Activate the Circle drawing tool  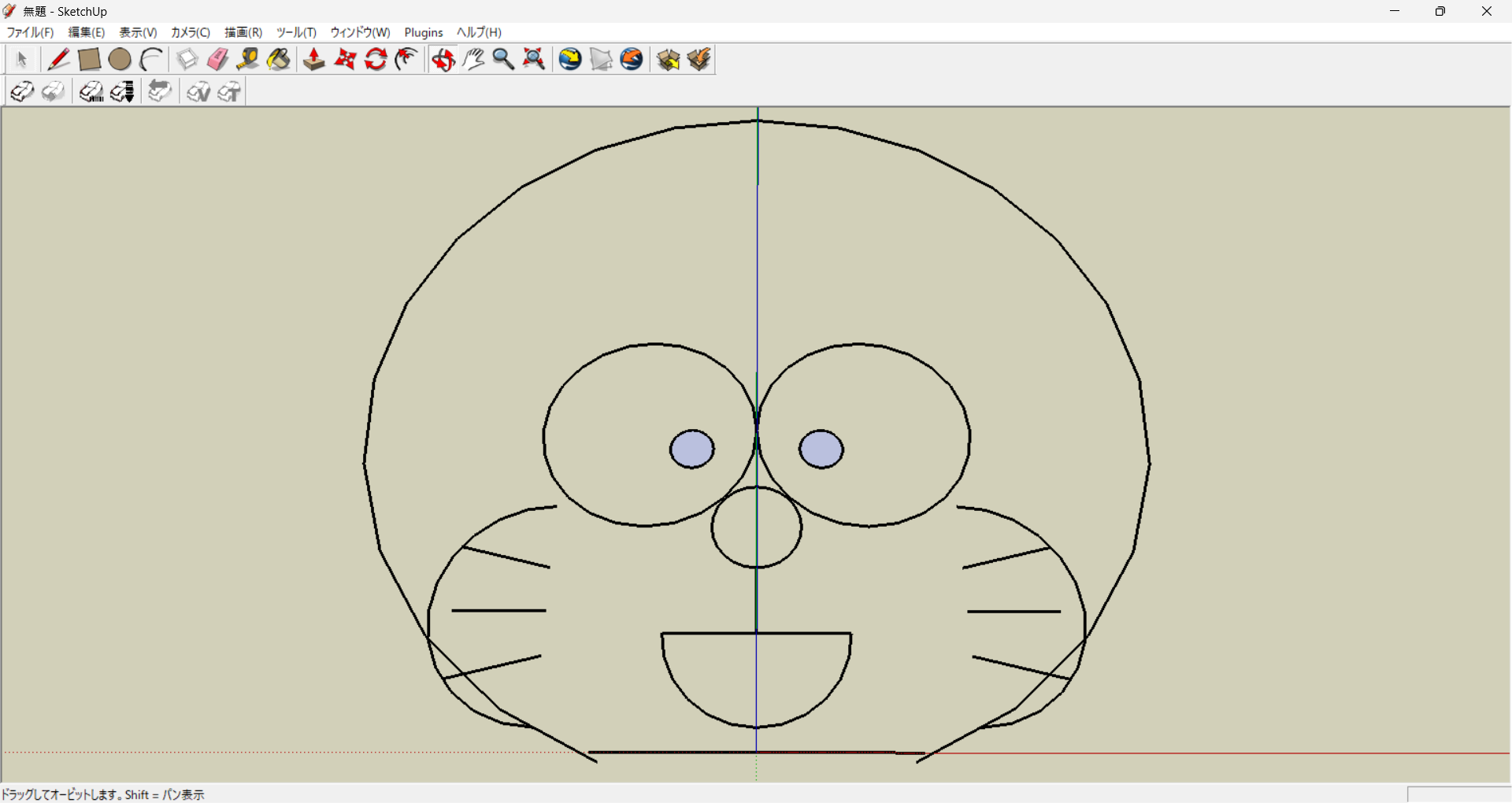pyautogui.click(x=120, y=59)
